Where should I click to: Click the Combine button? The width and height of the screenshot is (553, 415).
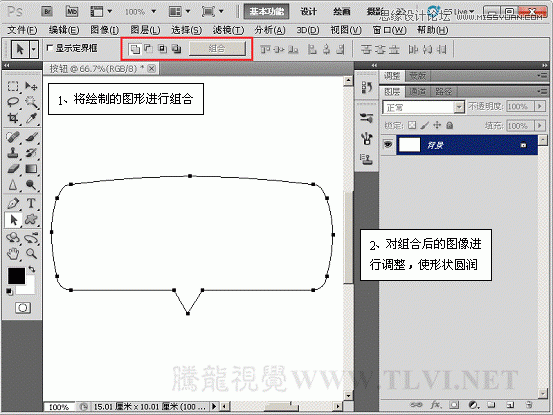(x=217, y=49)
